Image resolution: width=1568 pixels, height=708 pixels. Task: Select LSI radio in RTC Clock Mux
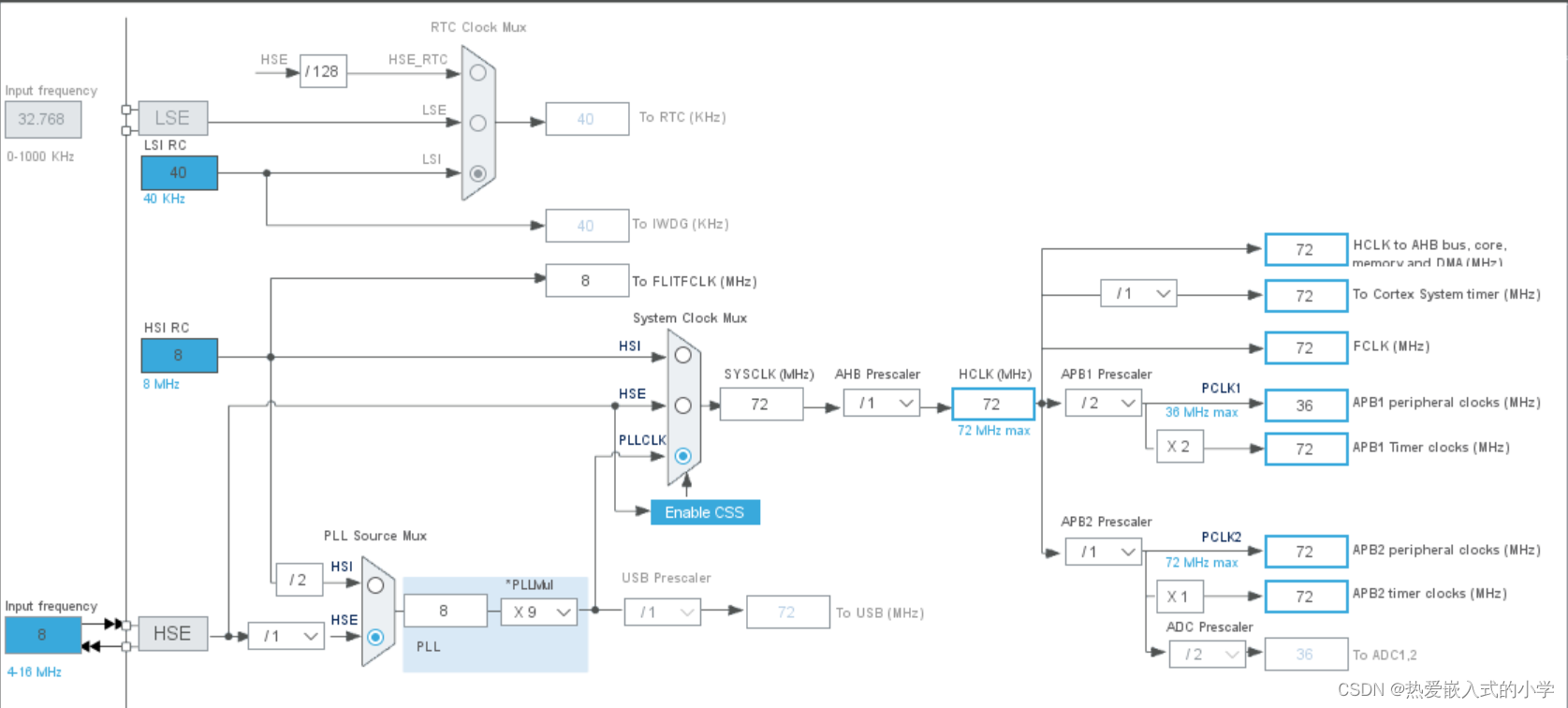click(x=478, y=173)
